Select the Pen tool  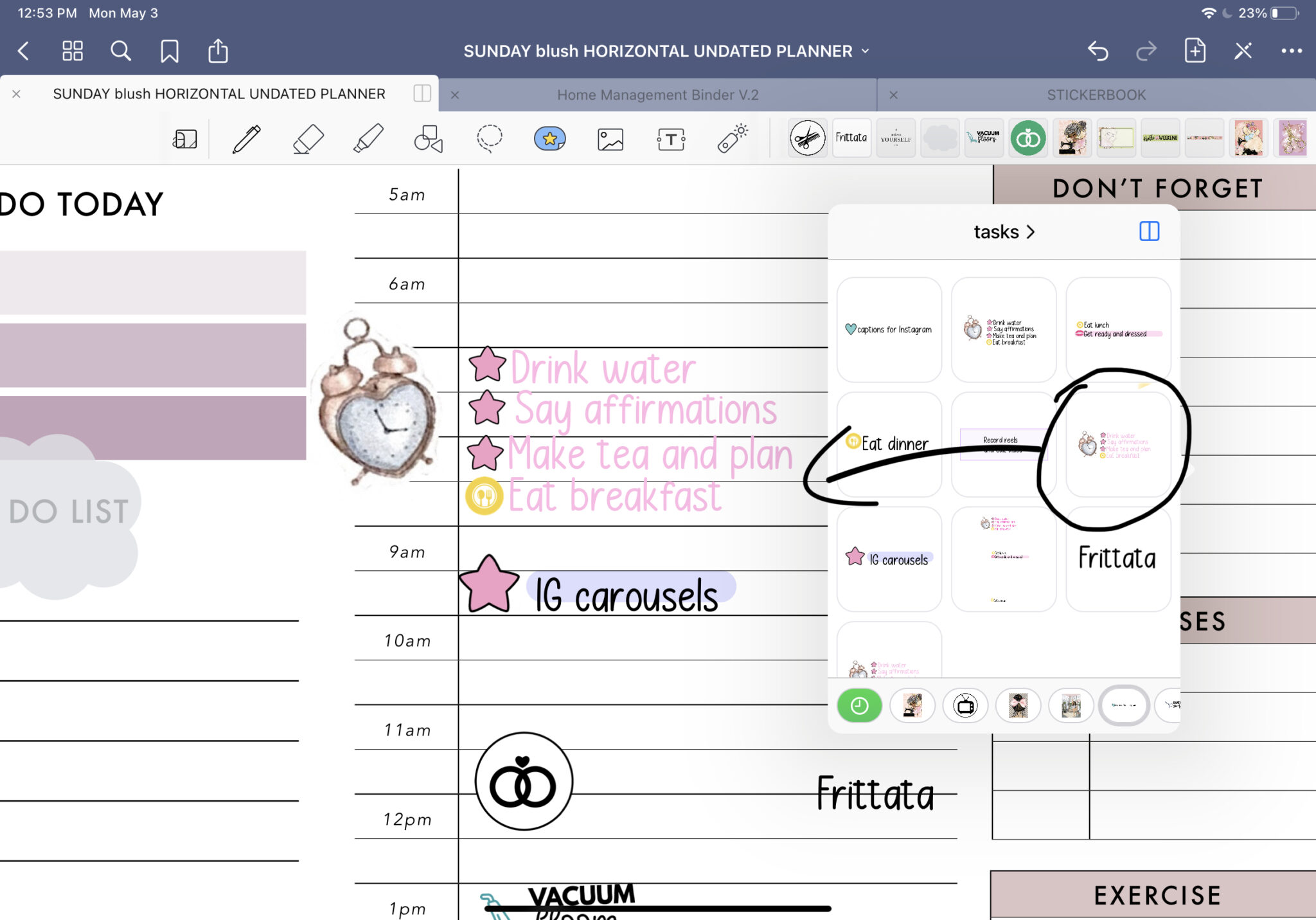tap(247, 138)
